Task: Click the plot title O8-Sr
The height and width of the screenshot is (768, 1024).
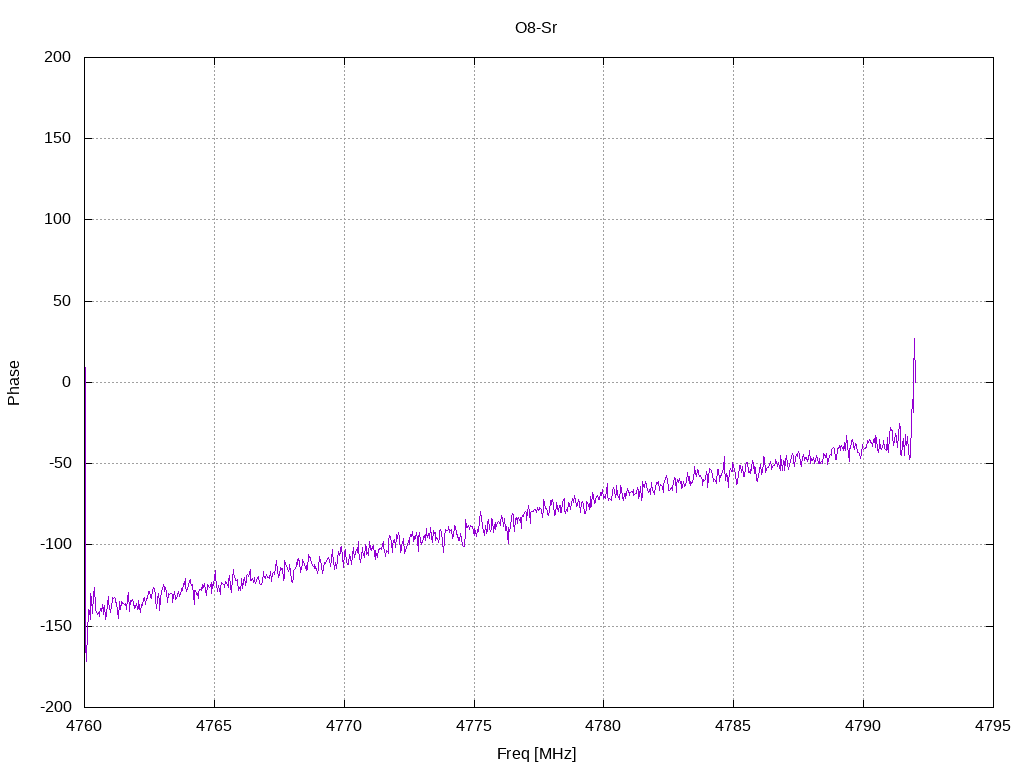Action: click(x=536, y=28)
